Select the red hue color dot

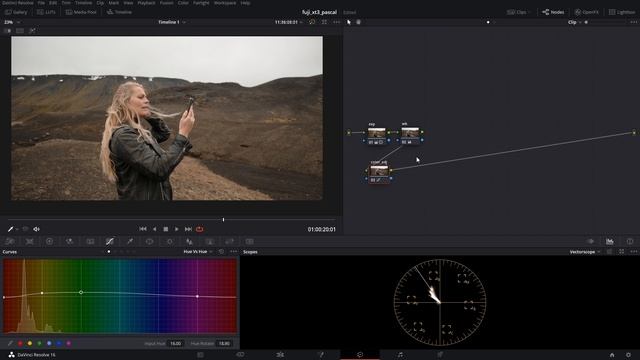(x=20, y=344)
